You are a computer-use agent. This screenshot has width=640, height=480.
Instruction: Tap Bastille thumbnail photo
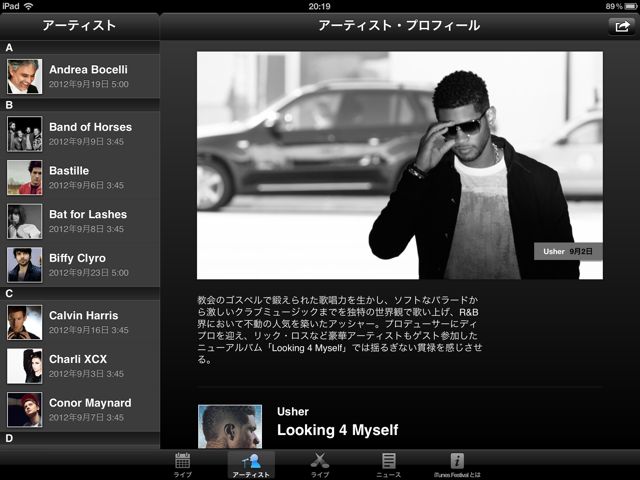click(x=24, y=178)
